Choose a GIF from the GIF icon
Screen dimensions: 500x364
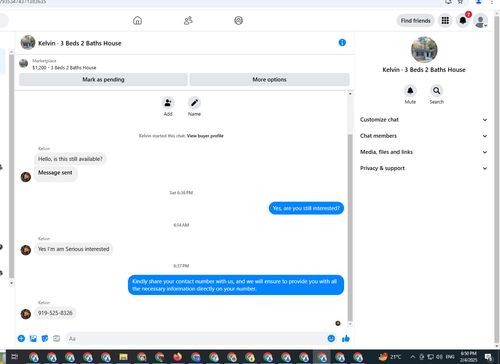point(57,339)
